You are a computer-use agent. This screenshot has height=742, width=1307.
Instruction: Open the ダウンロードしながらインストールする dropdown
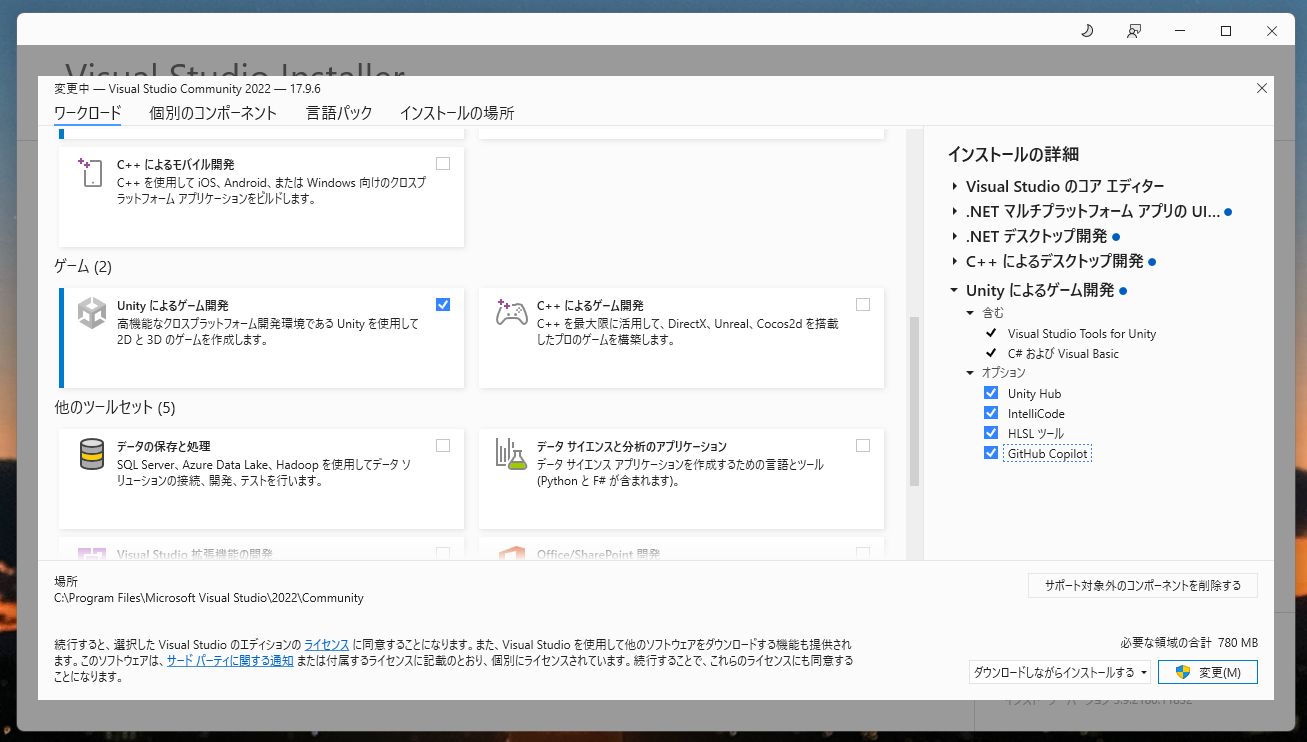pos(1060,672)
